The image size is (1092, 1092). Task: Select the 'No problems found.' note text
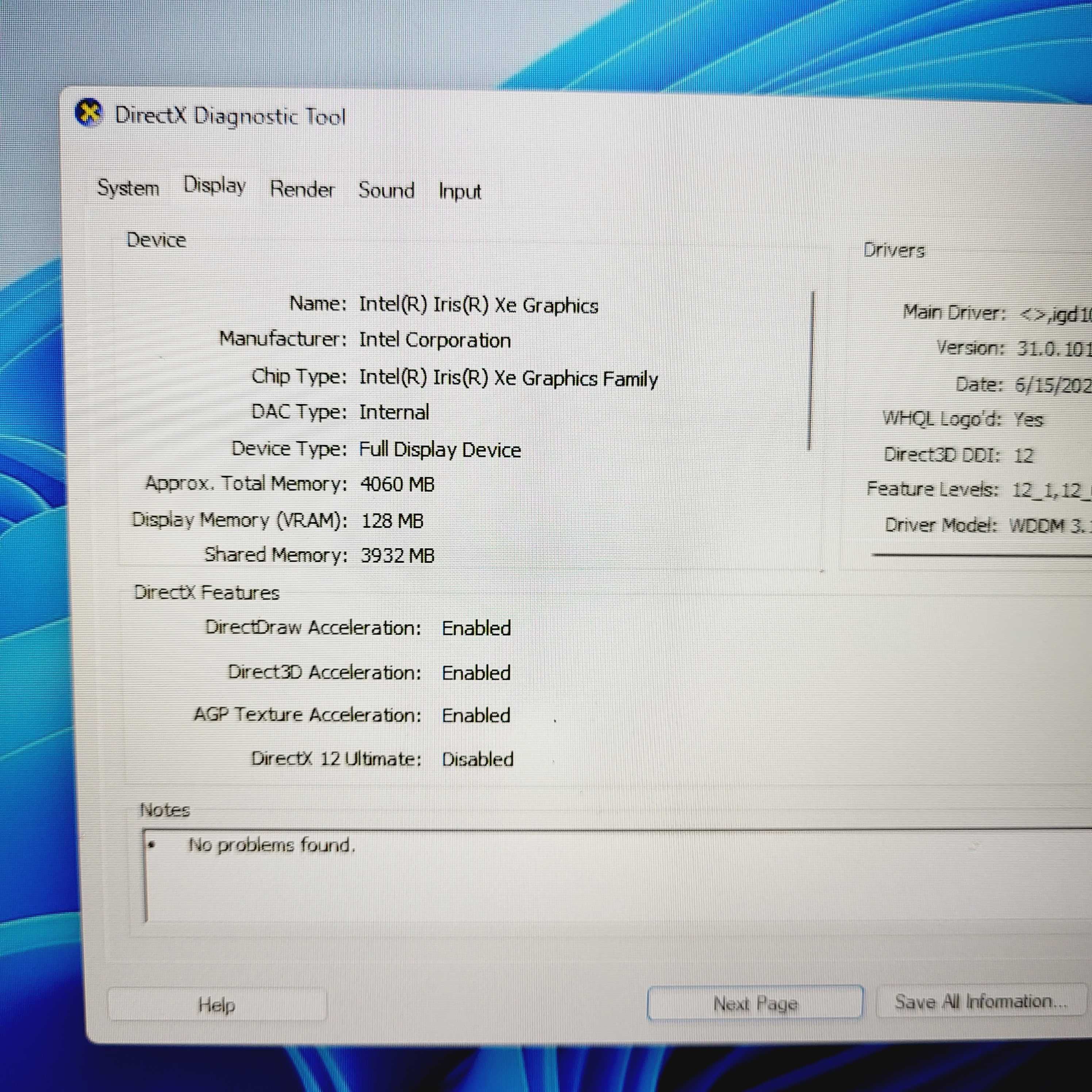point(271,846)
